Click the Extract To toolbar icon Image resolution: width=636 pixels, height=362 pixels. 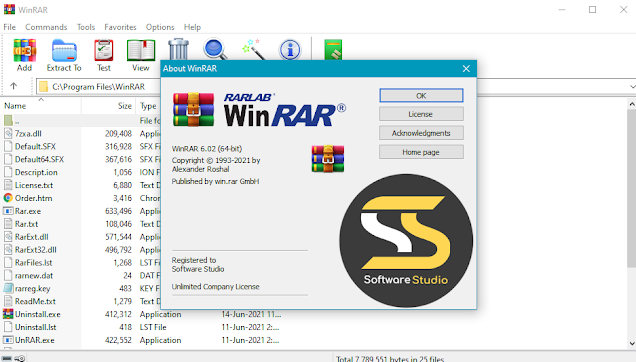[x=64, y=50]
